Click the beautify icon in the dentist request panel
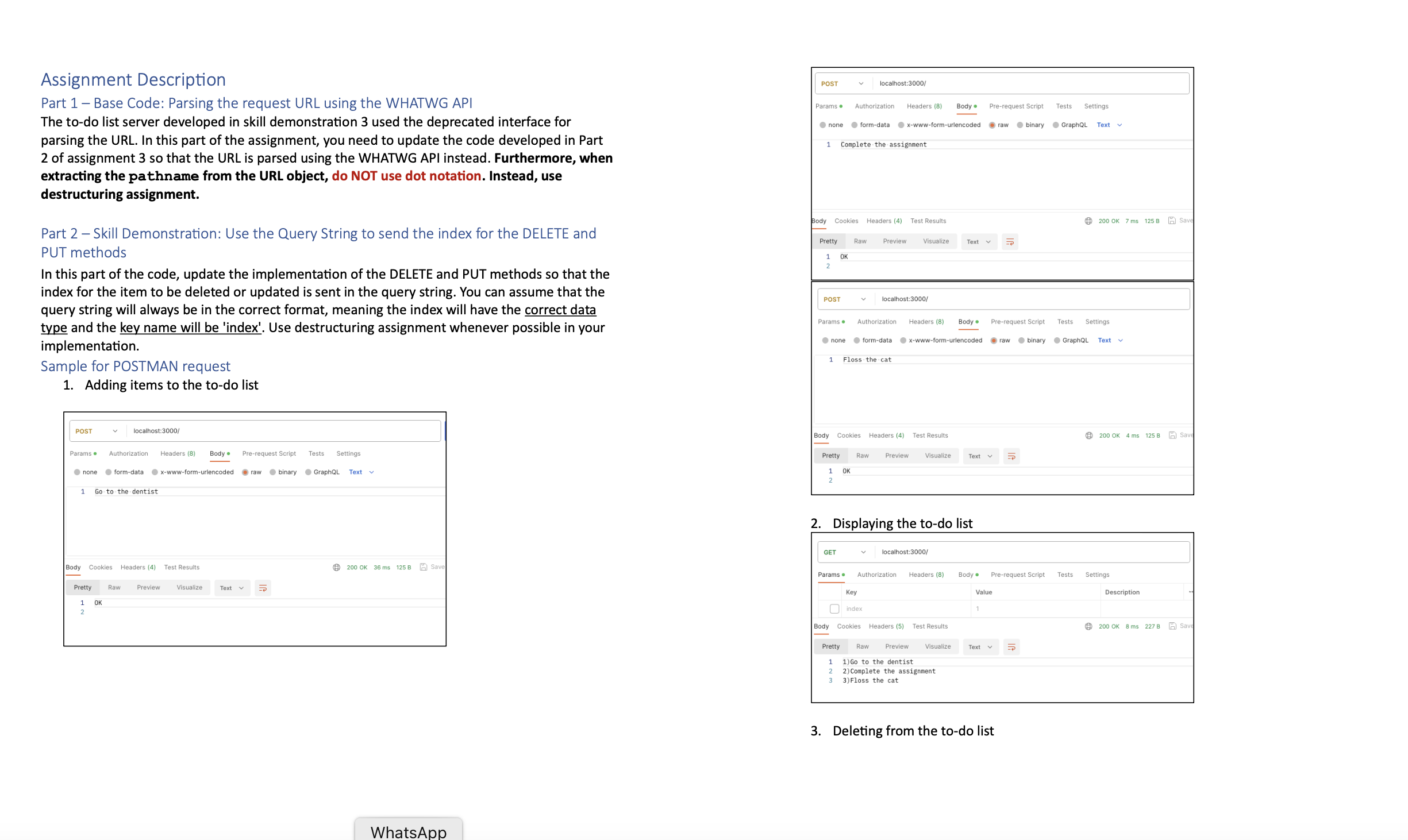The width and height of the screenshot is (1408, 840). 263,587
